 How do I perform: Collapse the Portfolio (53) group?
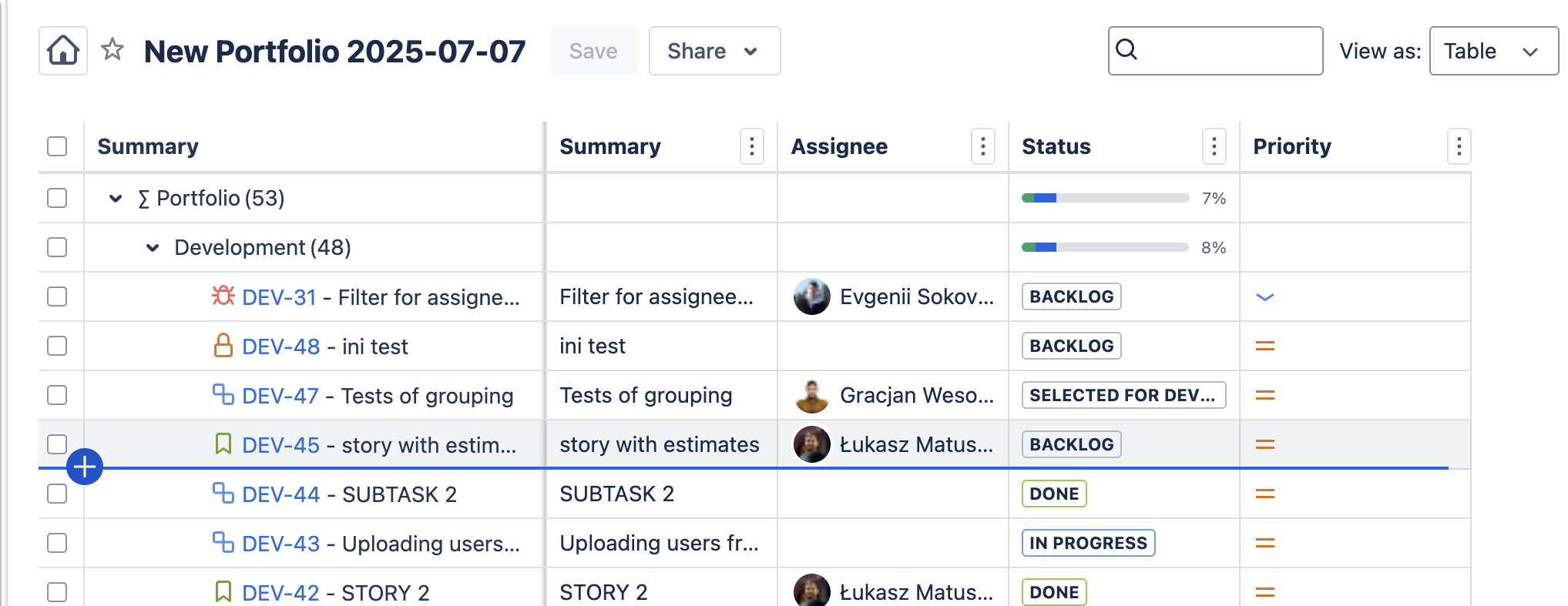(x=116, y=199)
